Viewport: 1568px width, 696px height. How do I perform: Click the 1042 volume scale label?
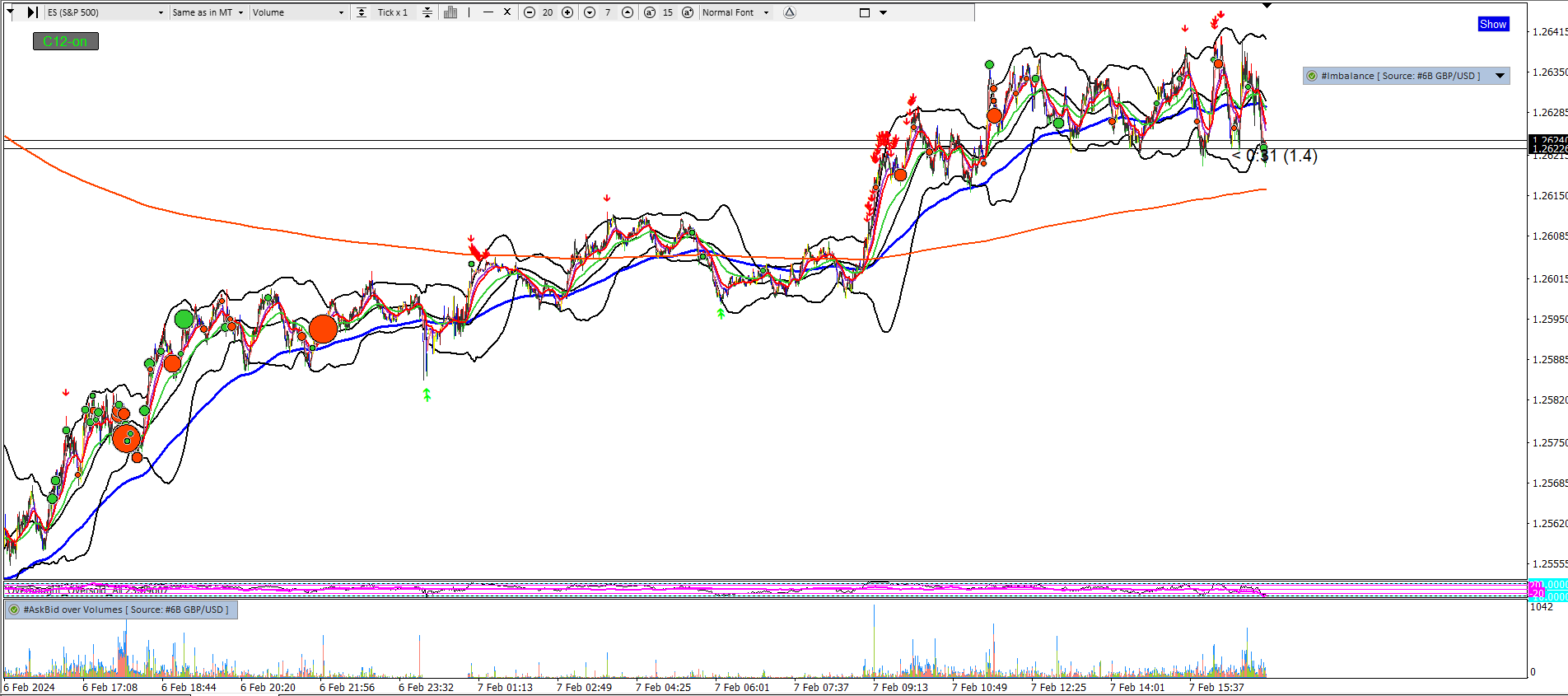point(1542,607)
